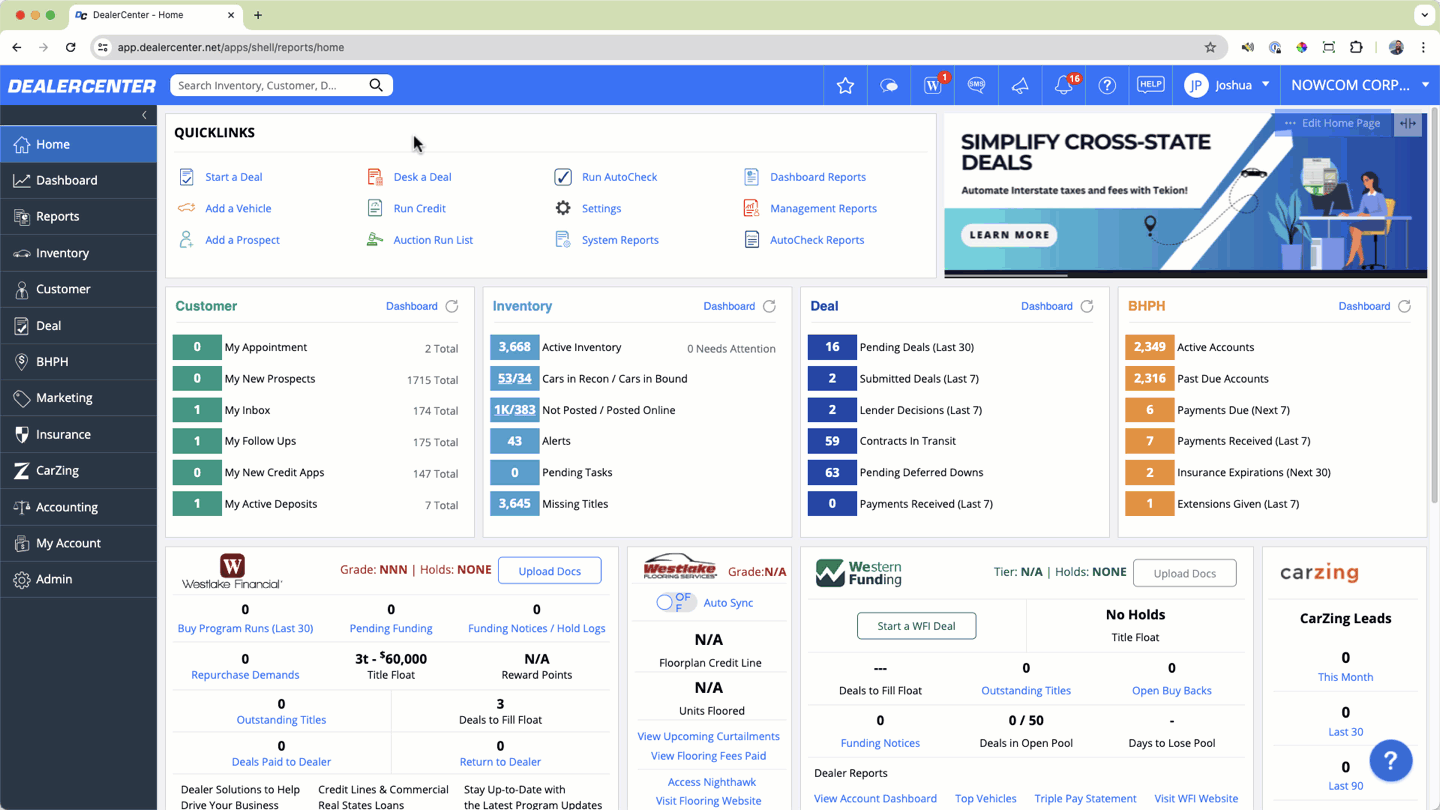Click Visit WFI Website link

(x=1196, y=798)
